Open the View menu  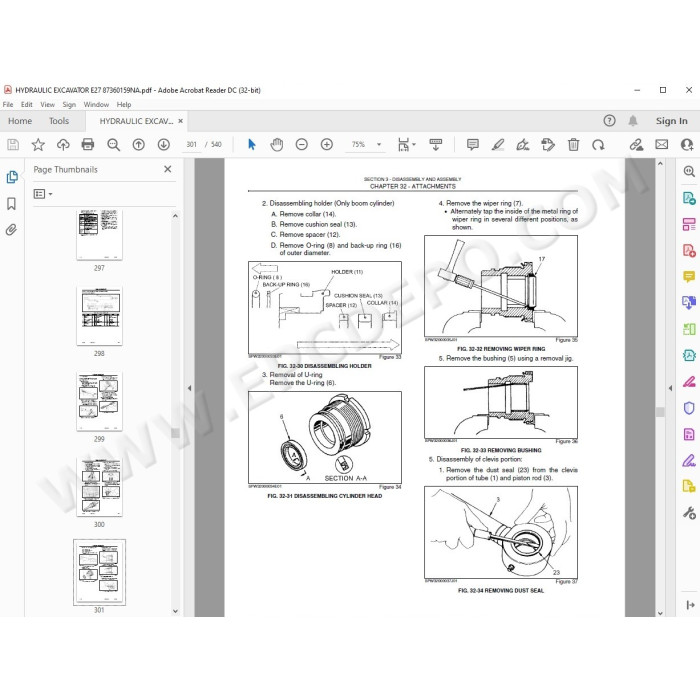tap(47, 104)
